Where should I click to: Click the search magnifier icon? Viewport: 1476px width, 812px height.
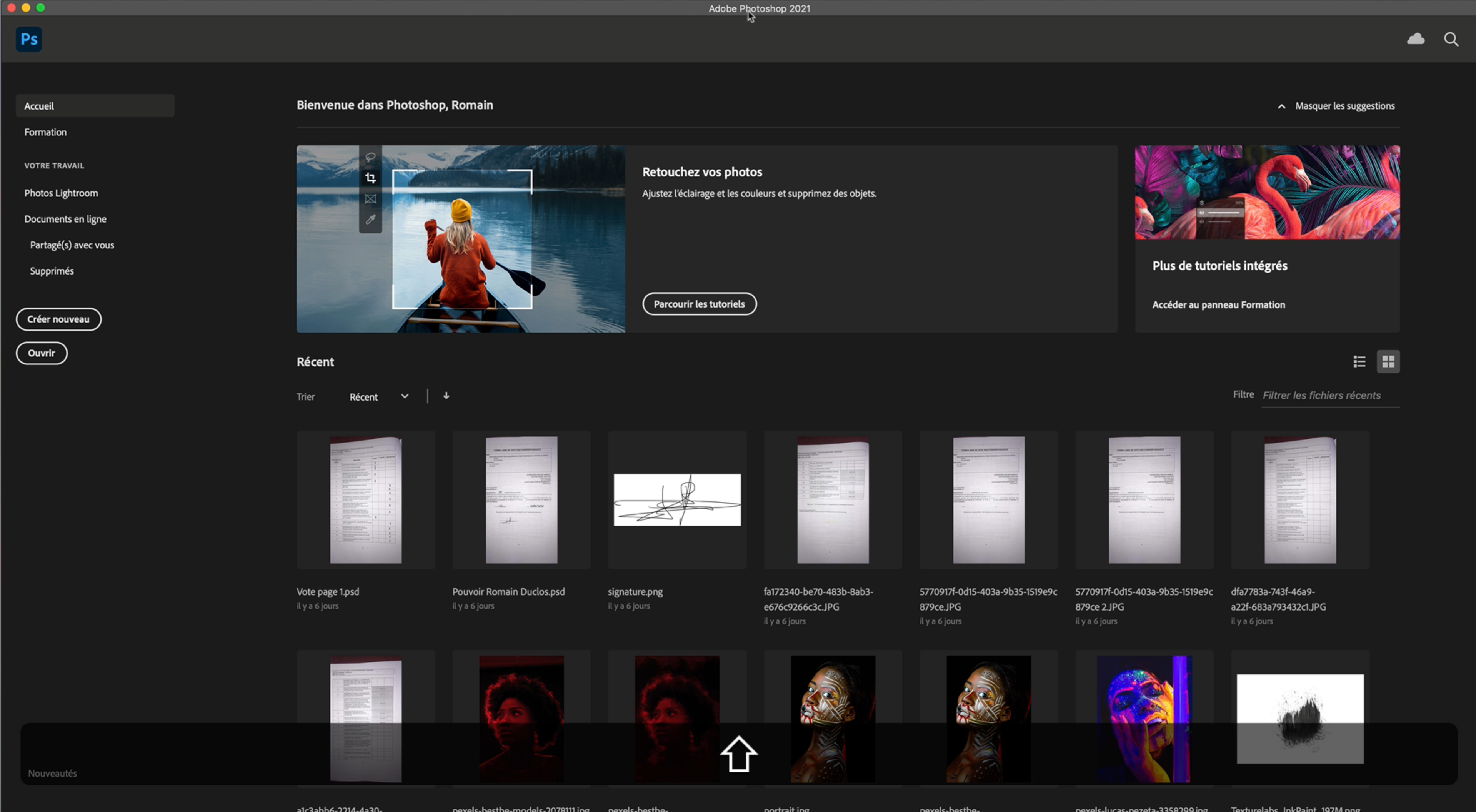(1451, 39)
